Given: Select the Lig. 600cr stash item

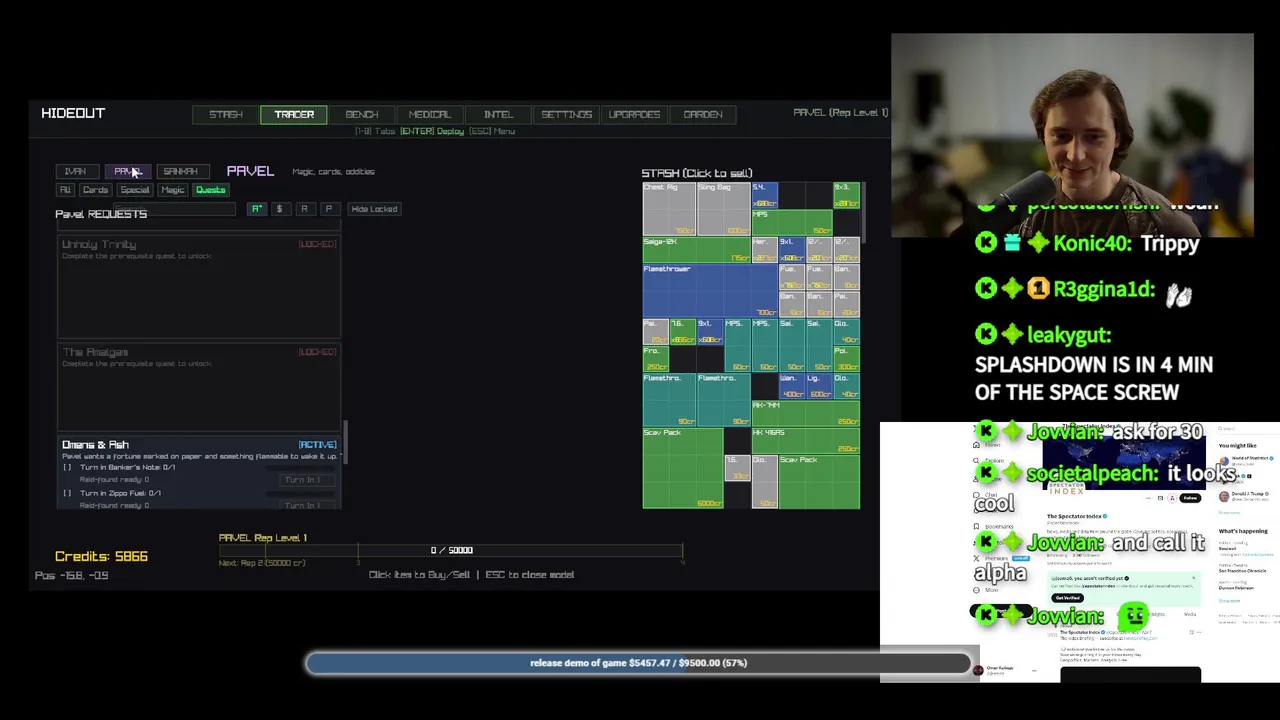Looking at the screenshot, I should point(818,386).
